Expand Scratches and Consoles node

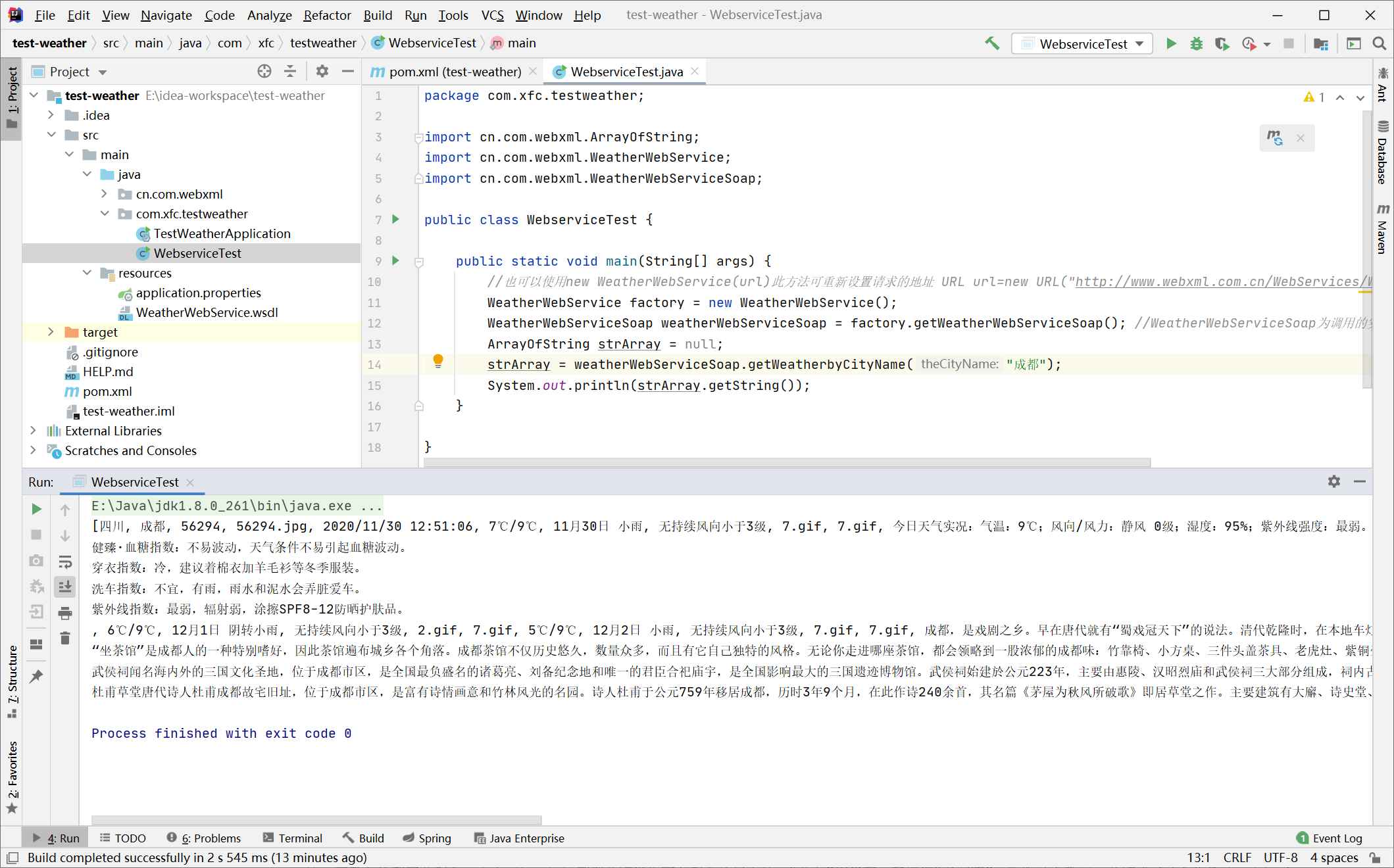34,450
